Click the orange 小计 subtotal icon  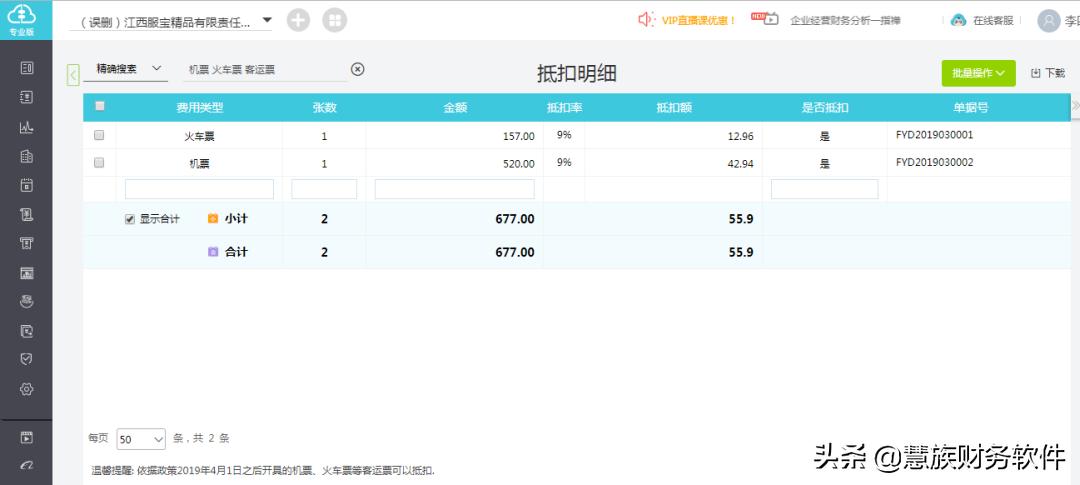click(x=213, y=218)
